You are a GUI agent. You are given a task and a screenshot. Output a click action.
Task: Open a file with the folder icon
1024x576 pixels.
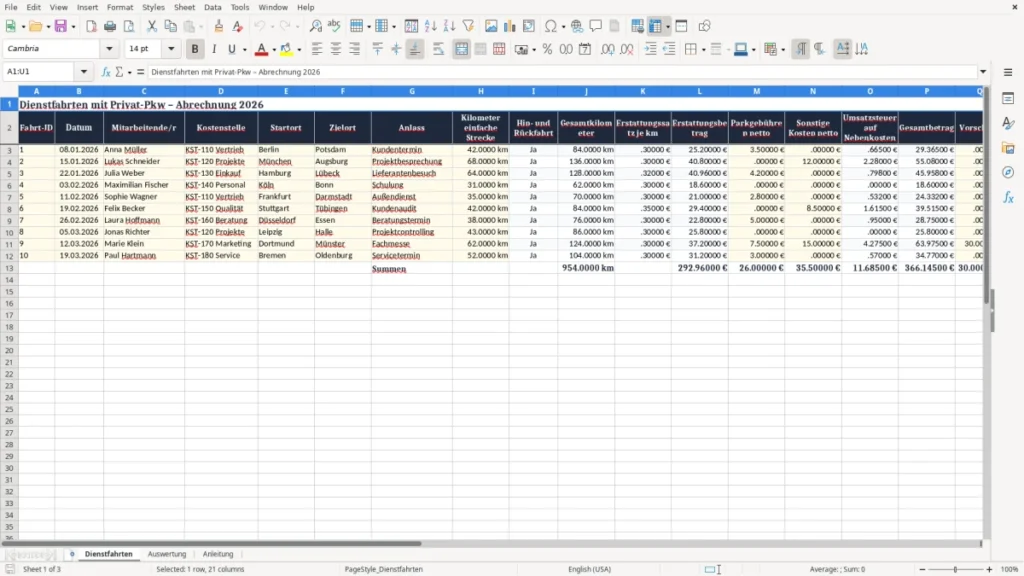click(x=35, y=26)
